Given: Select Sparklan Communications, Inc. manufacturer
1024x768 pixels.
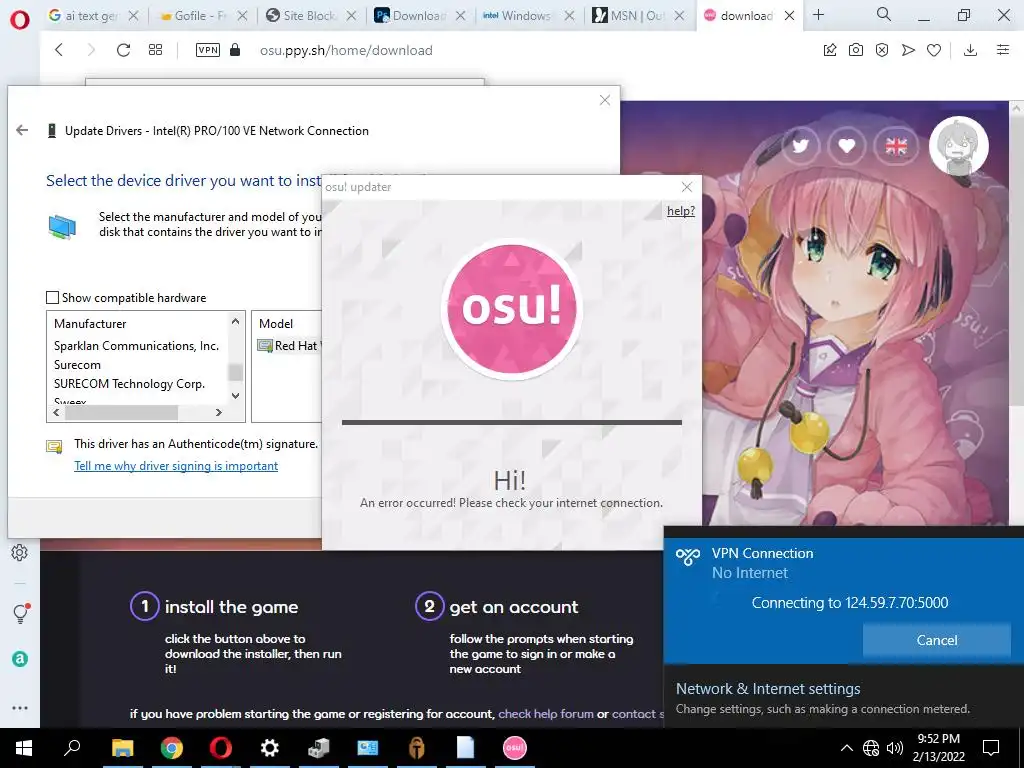Looking at the screenshot, I should tap(136, 345).
